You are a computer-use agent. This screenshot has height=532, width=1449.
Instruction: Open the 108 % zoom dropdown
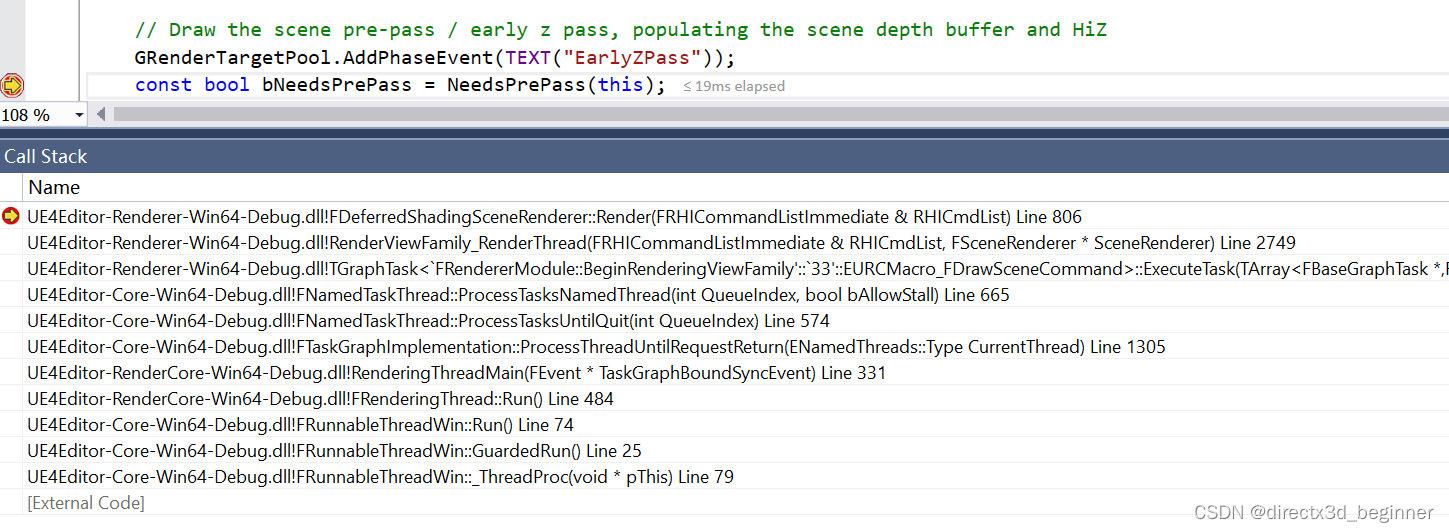[x=79, y=115]
